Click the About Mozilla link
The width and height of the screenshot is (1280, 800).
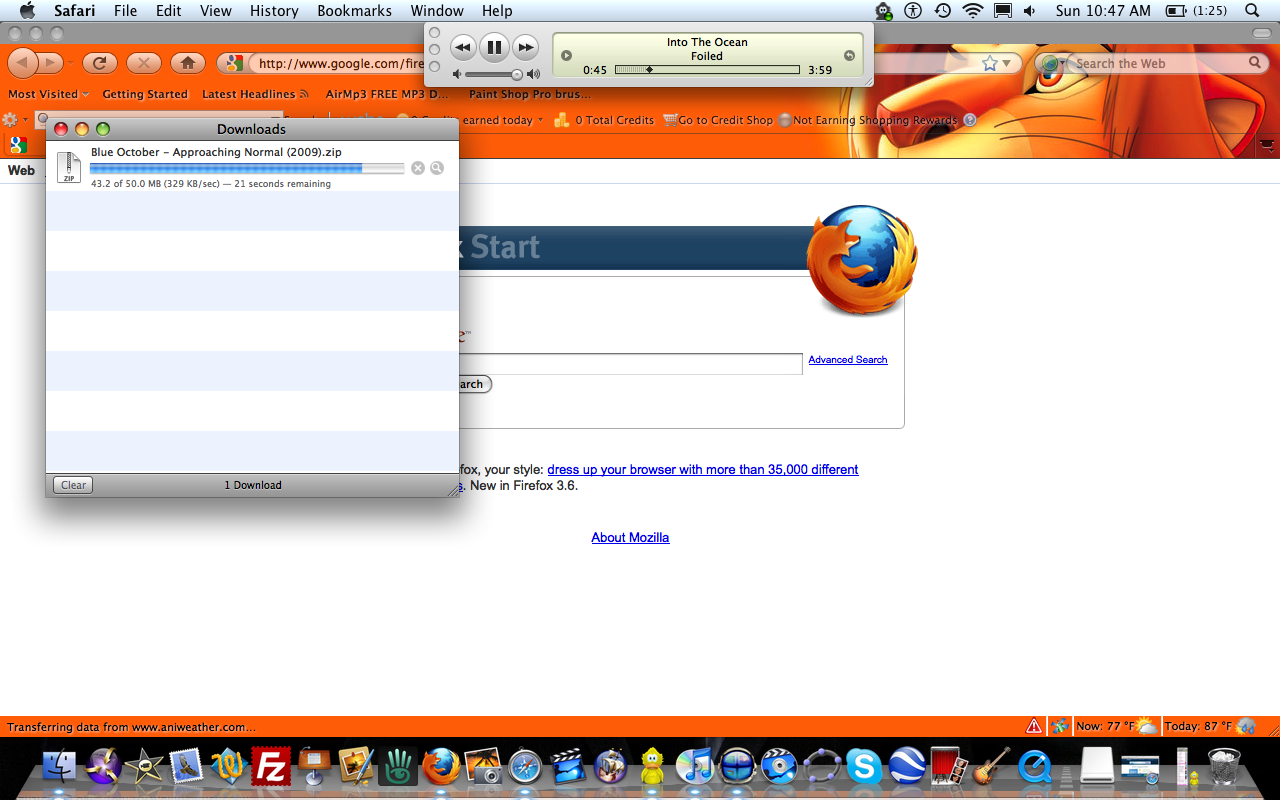point(630,538)
